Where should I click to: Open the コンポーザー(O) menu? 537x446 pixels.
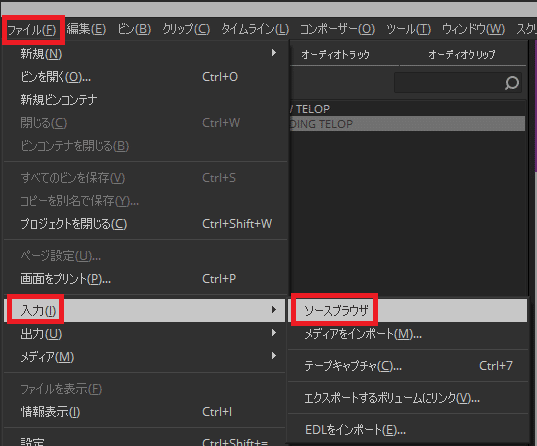pyautogui.click(x=338, y=29)
